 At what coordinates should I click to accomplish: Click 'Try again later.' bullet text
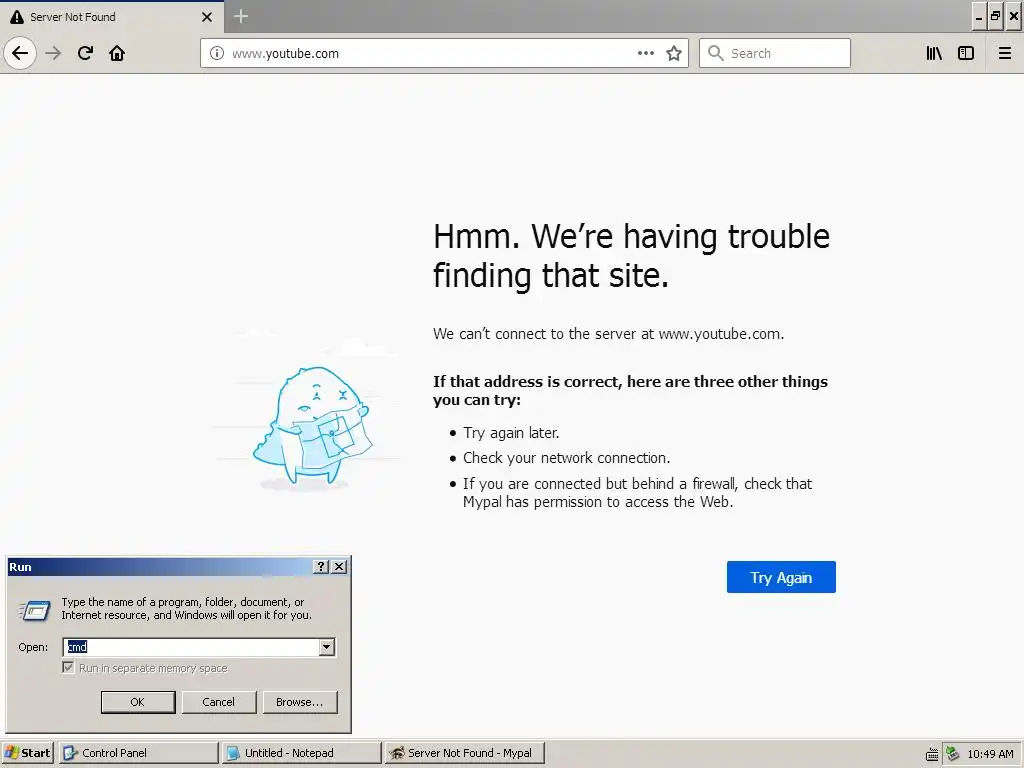pos(511,433)
